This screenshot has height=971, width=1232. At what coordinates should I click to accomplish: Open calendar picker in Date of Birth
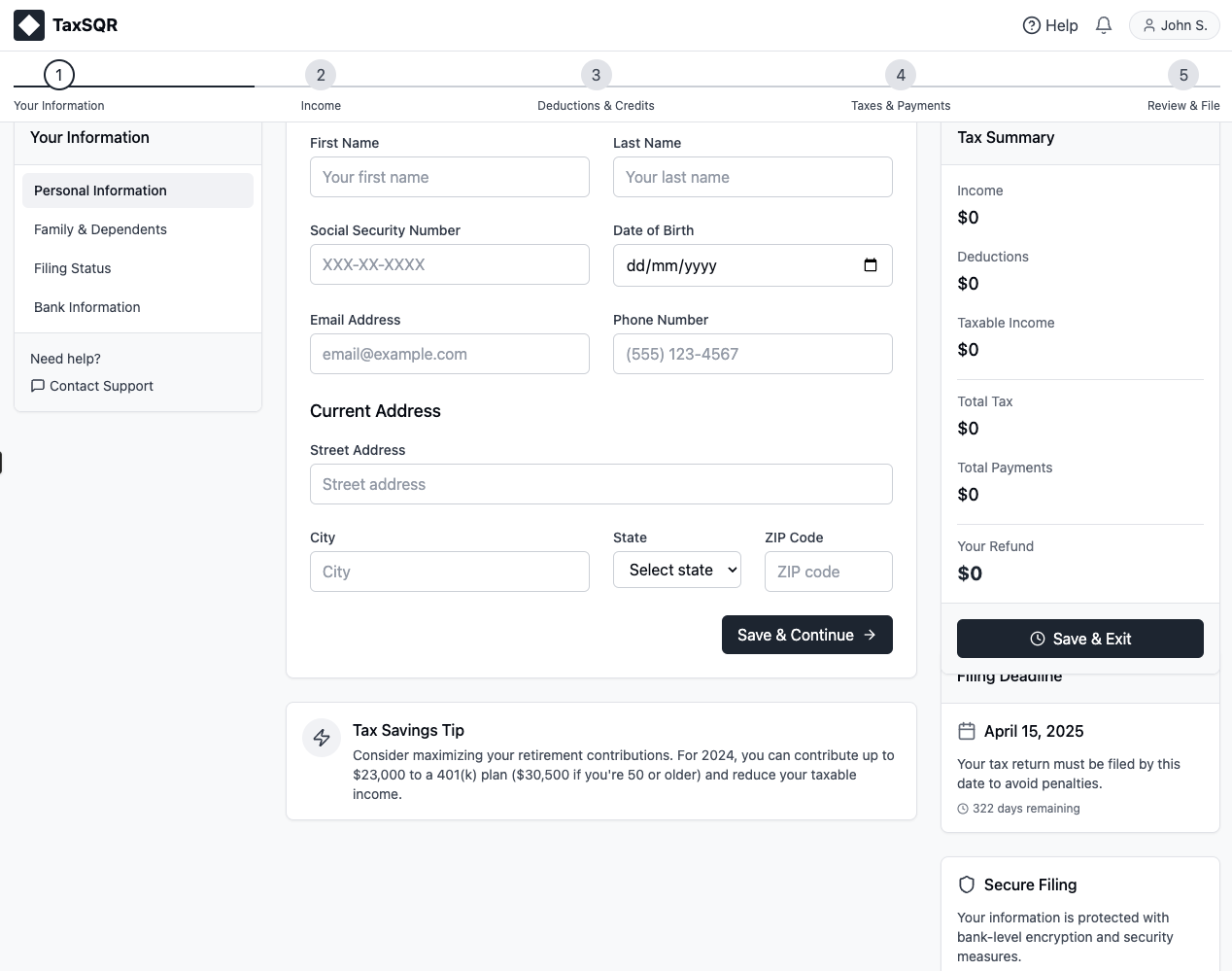pyautogui.click(x=871, y=265)
